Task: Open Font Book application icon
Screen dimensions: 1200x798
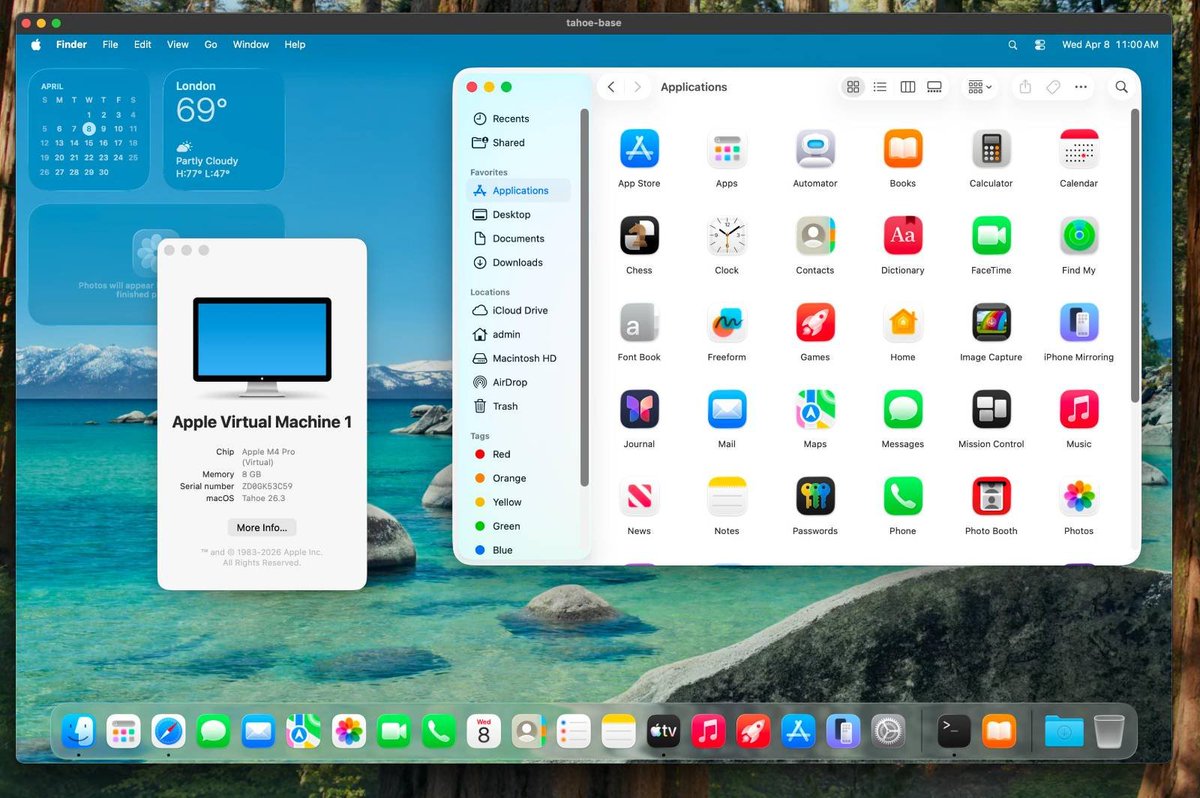Action: tap(639, 323)
